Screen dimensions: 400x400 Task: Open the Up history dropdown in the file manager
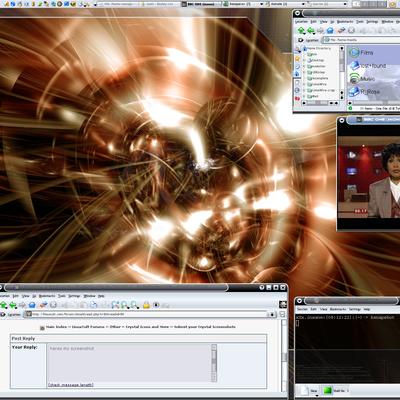(305, 33)
